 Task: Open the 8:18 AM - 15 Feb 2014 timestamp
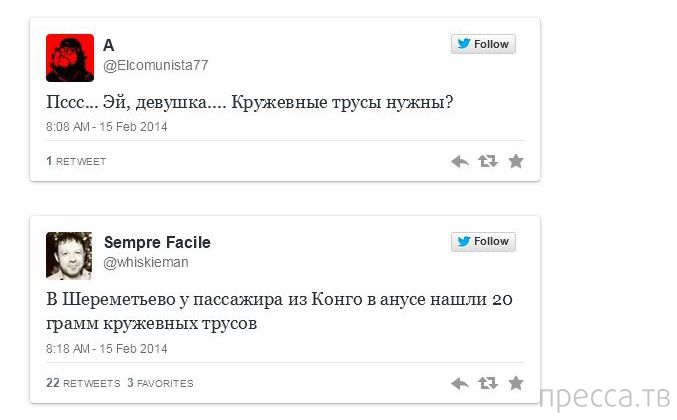(107, 349)
